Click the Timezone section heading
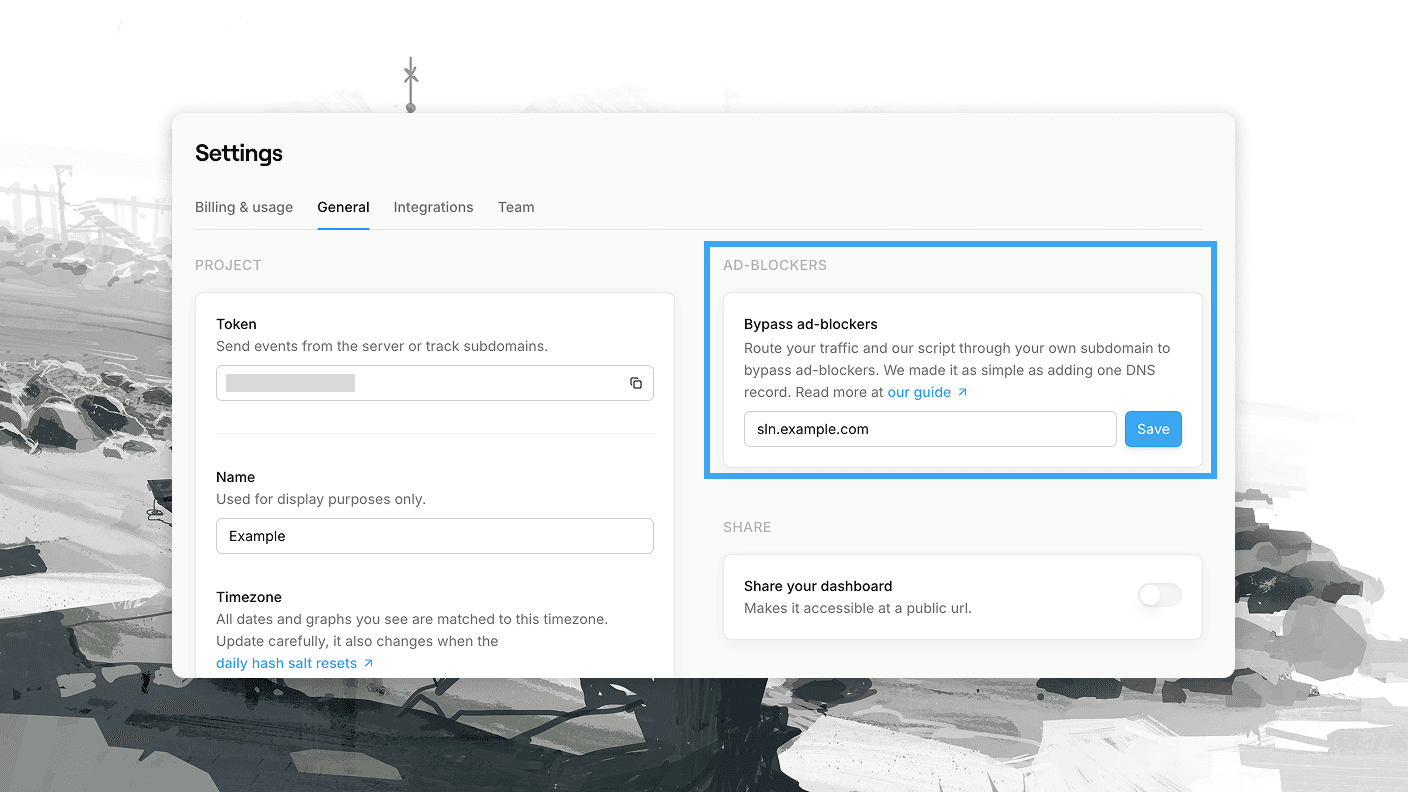Viewport: 1408px width, 792px height. tap(249, 597)
